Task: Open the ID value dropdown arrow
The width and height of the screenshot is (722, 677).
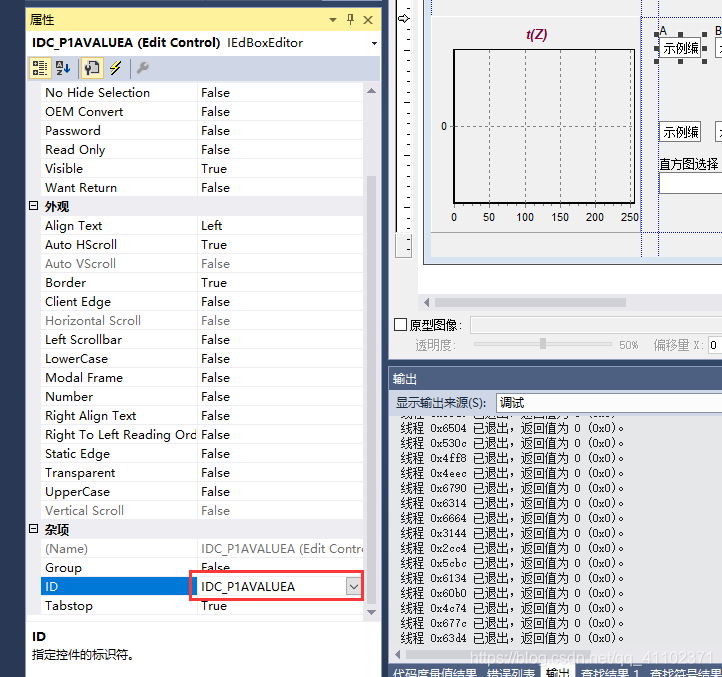Action: click(x=354, y=586)
